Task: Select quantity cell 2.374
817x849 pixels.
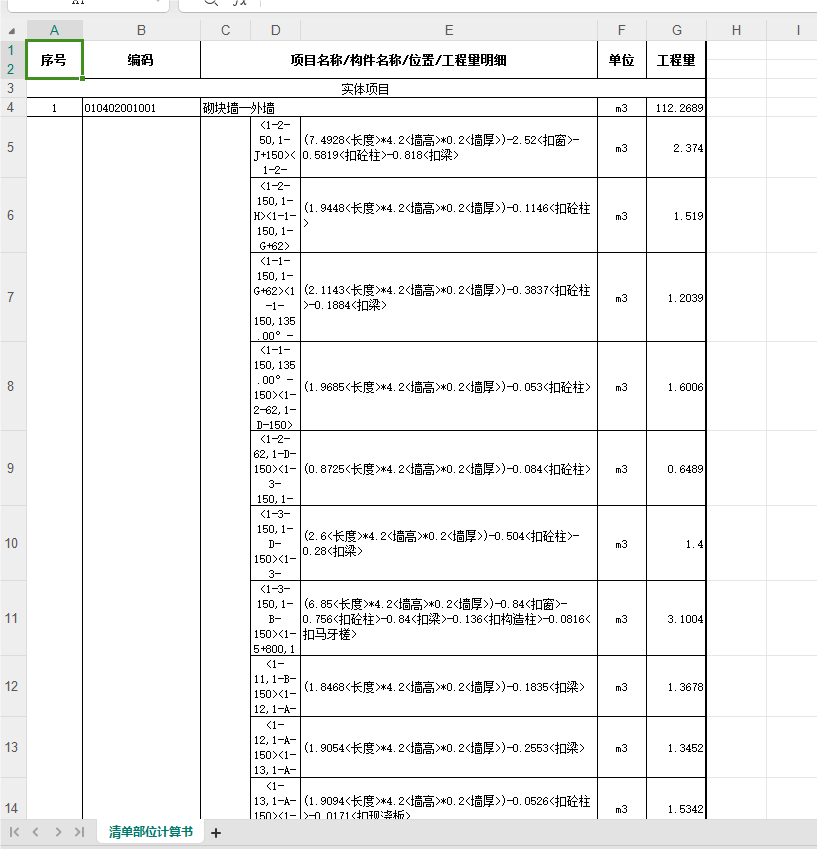Action: pyautogui.click(x=676, y=147)
